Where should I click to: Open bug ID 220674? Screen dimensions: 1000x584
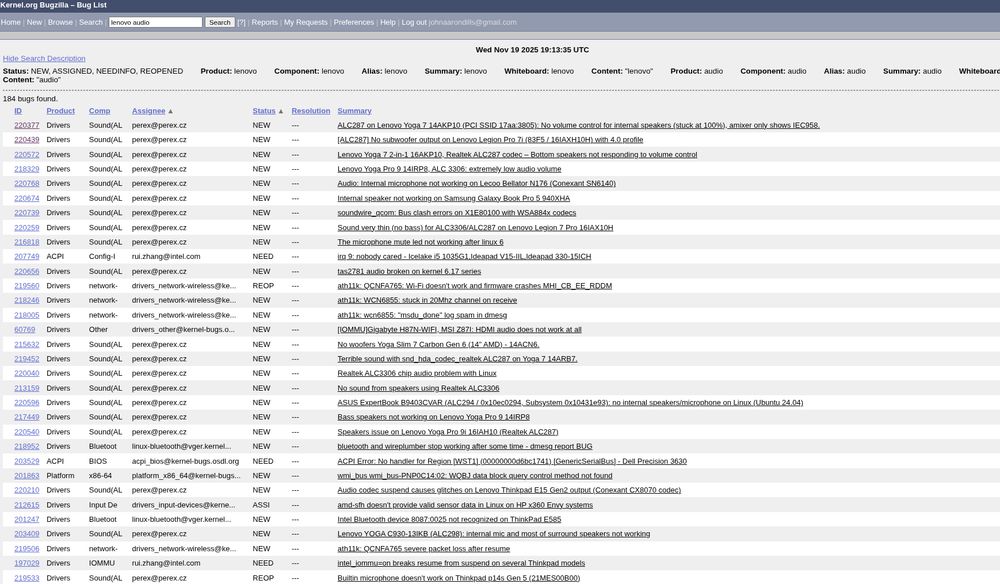pos(27,198)
